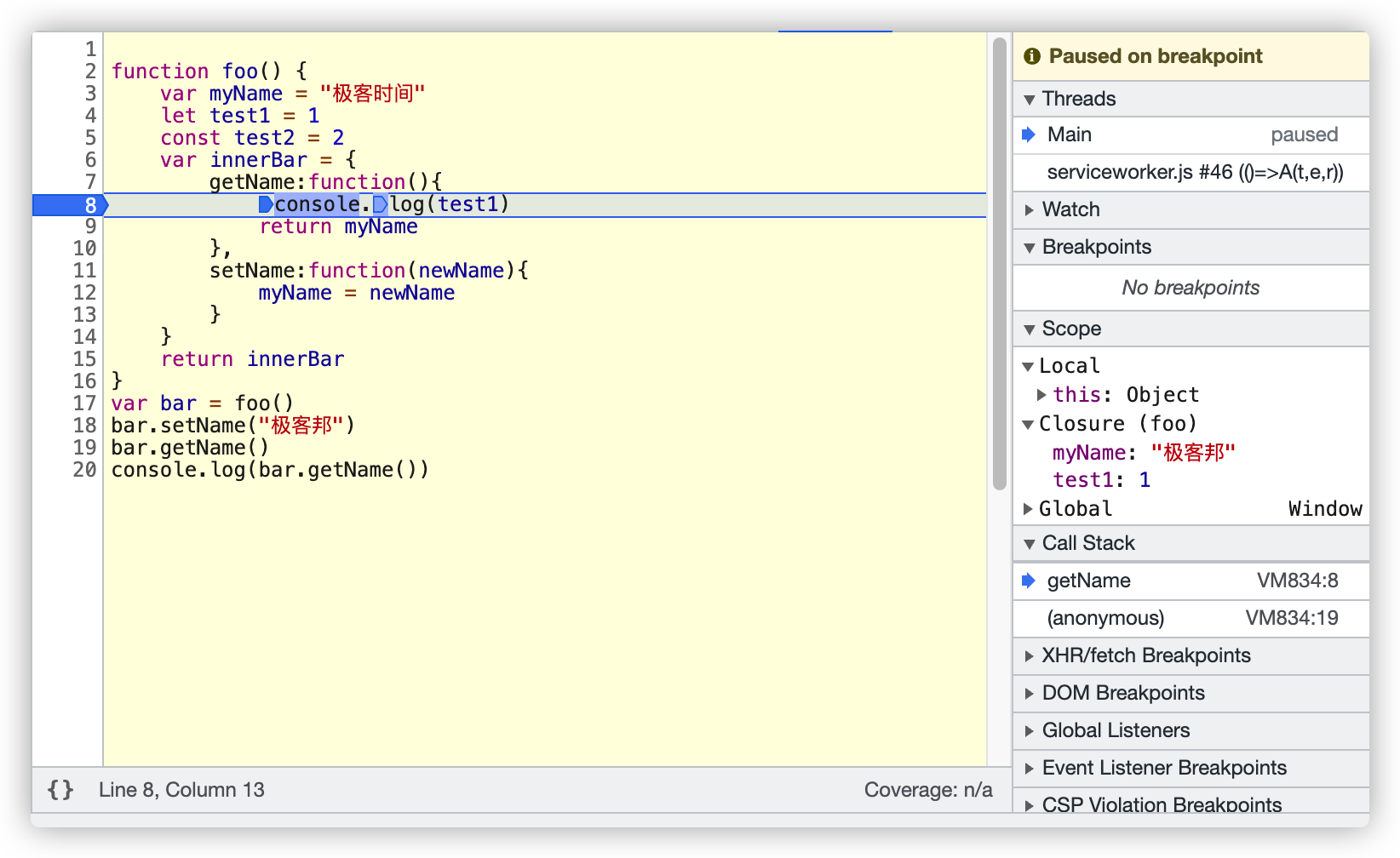Click line number 18 in the gutter
The height and width of the screenshot is (858, 1400).
pyautogui.click(x=84, y=426)
